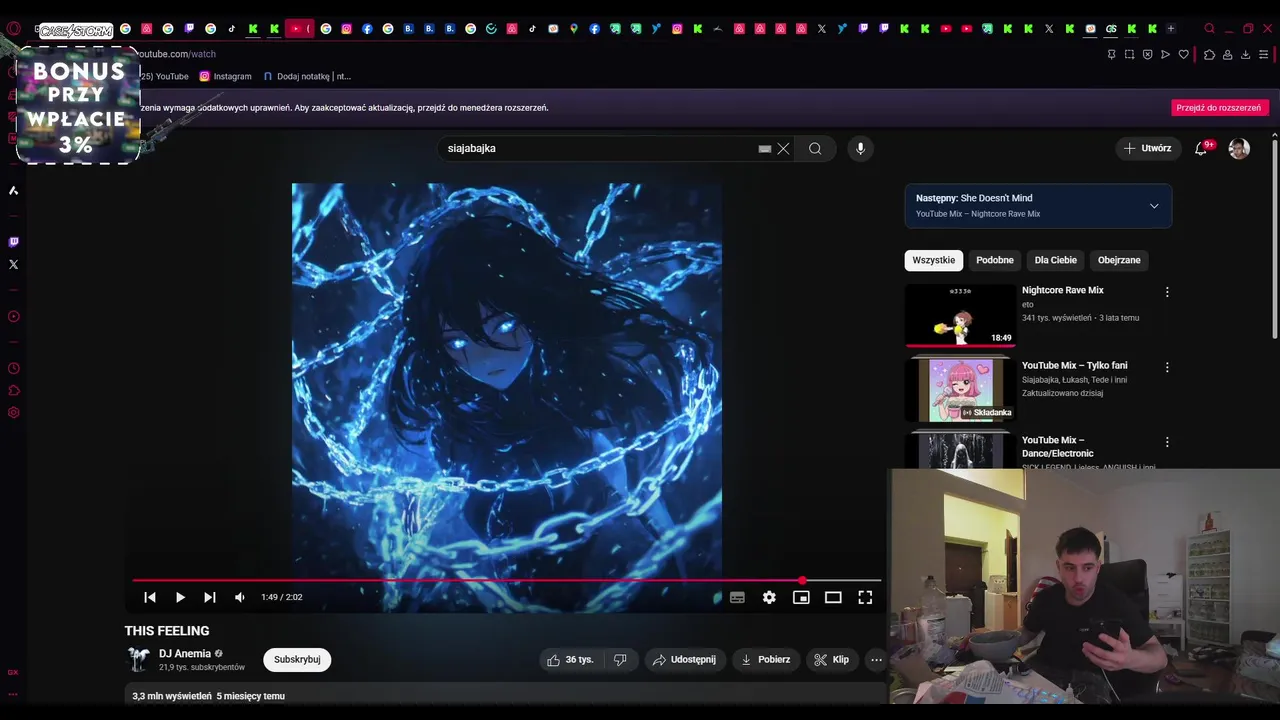Toggle theater mode on the player

(833, 597)
